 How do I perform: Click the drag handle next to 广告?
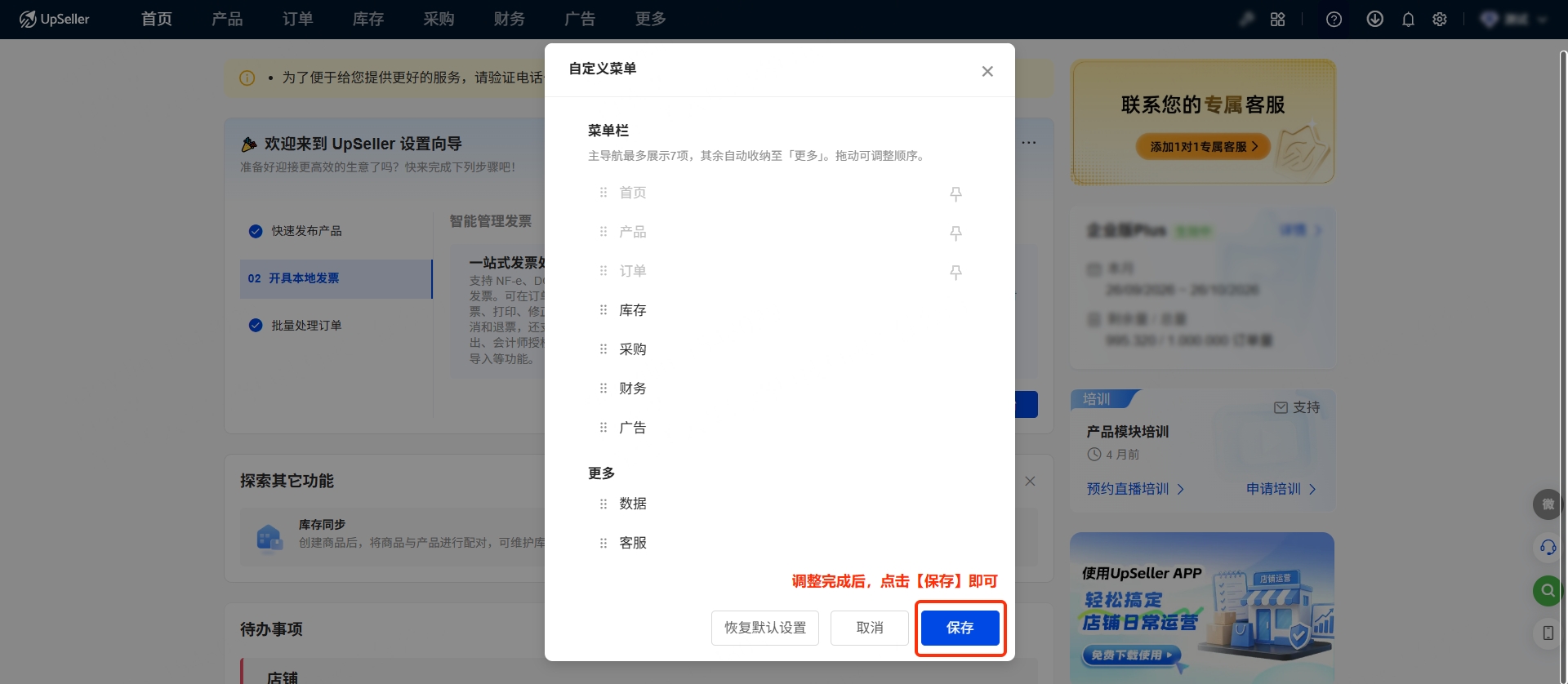(x=604, y=428)
